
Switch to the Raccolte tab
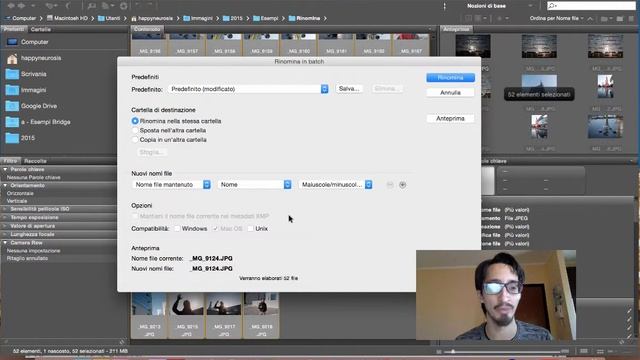[x=35, y=161]
